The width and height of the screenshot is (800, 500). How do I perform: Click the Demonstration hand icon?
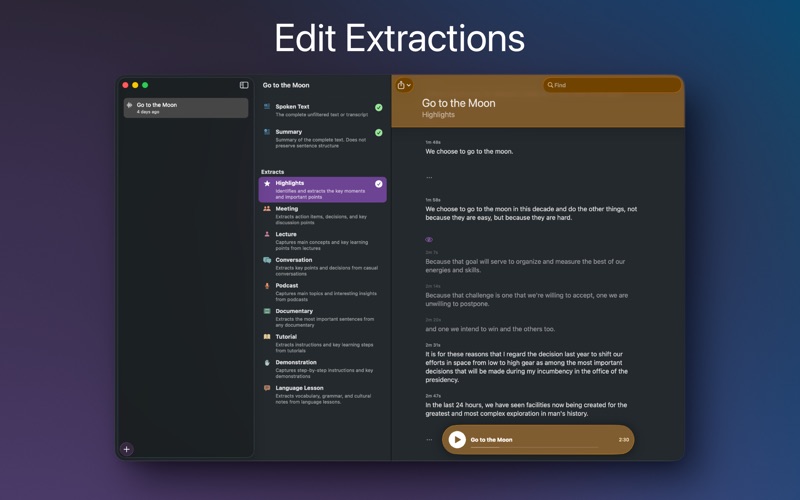[x=267, y=362]
